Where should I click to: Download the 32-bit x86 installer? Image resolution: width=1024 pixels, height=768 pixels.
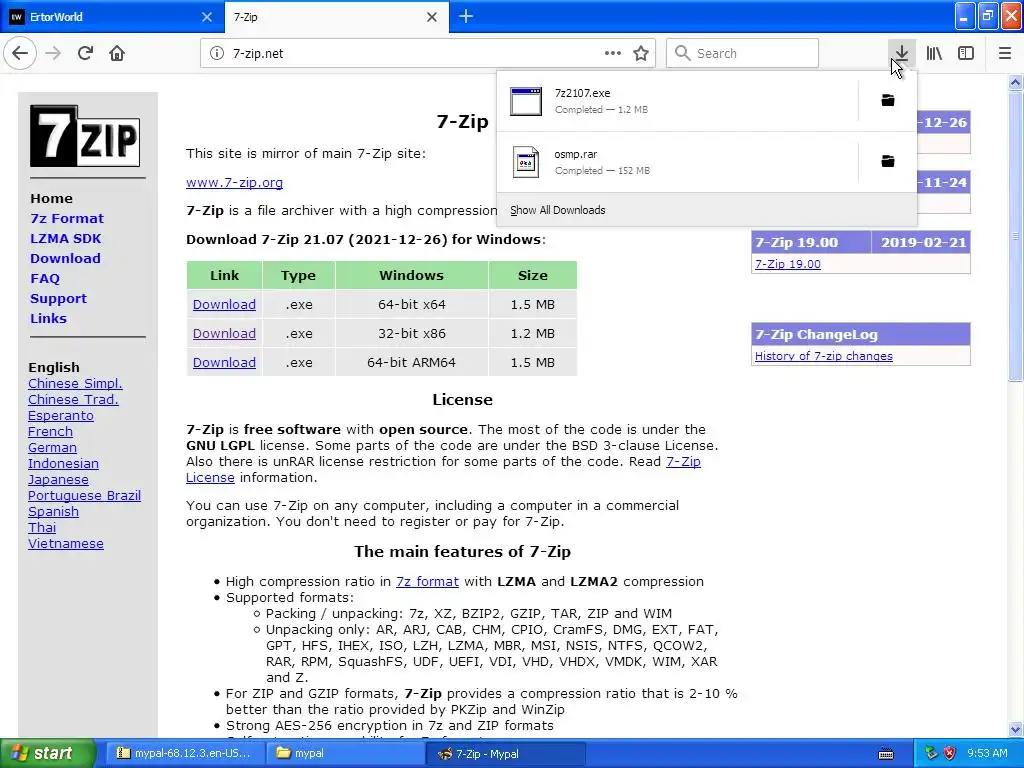pos(224,333)
